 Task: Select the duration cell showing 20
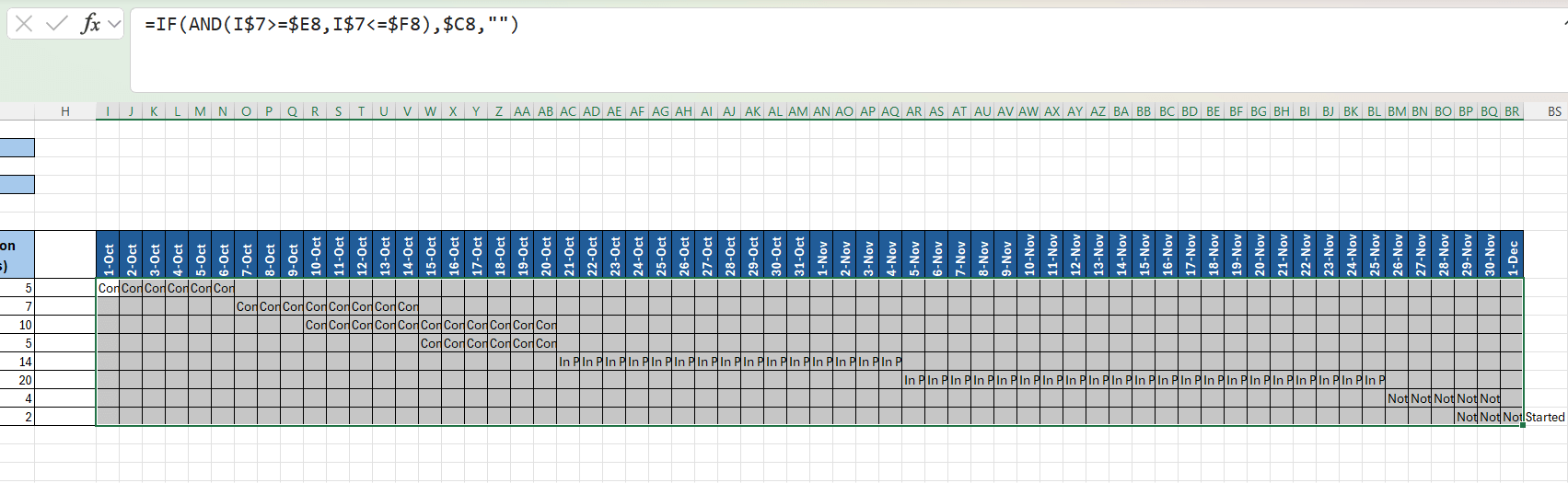17,380
